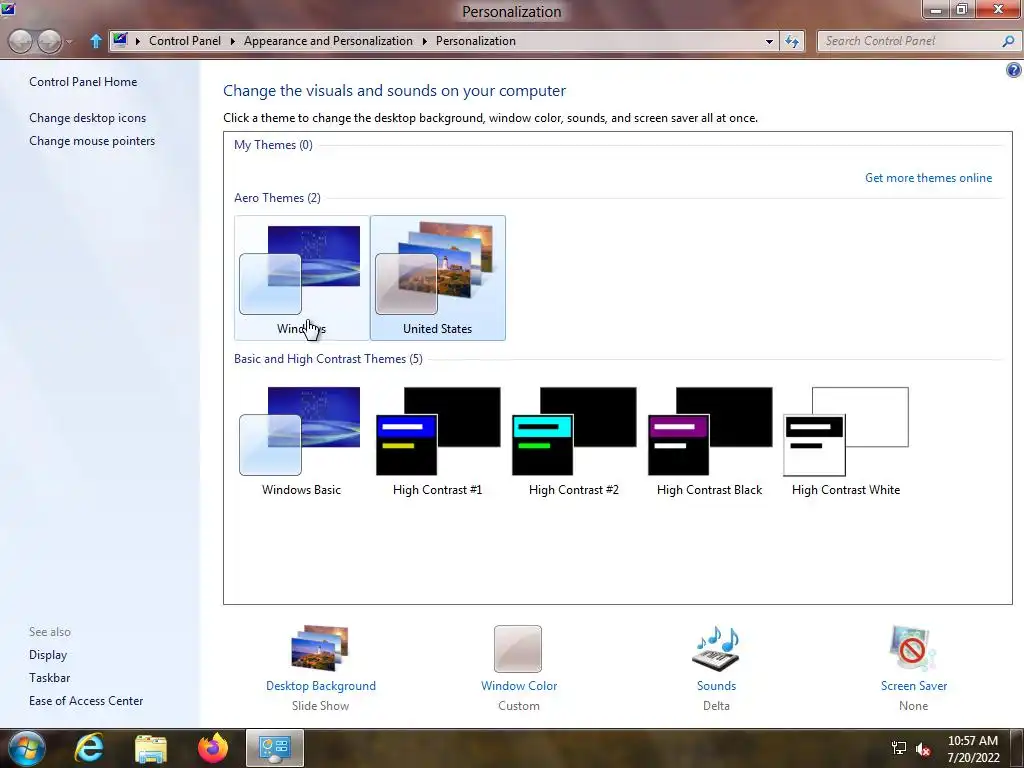This screenshot has width=1024, height=768.
Task: Click the Aero Themes (2) heading
Action: coord(278,197)
